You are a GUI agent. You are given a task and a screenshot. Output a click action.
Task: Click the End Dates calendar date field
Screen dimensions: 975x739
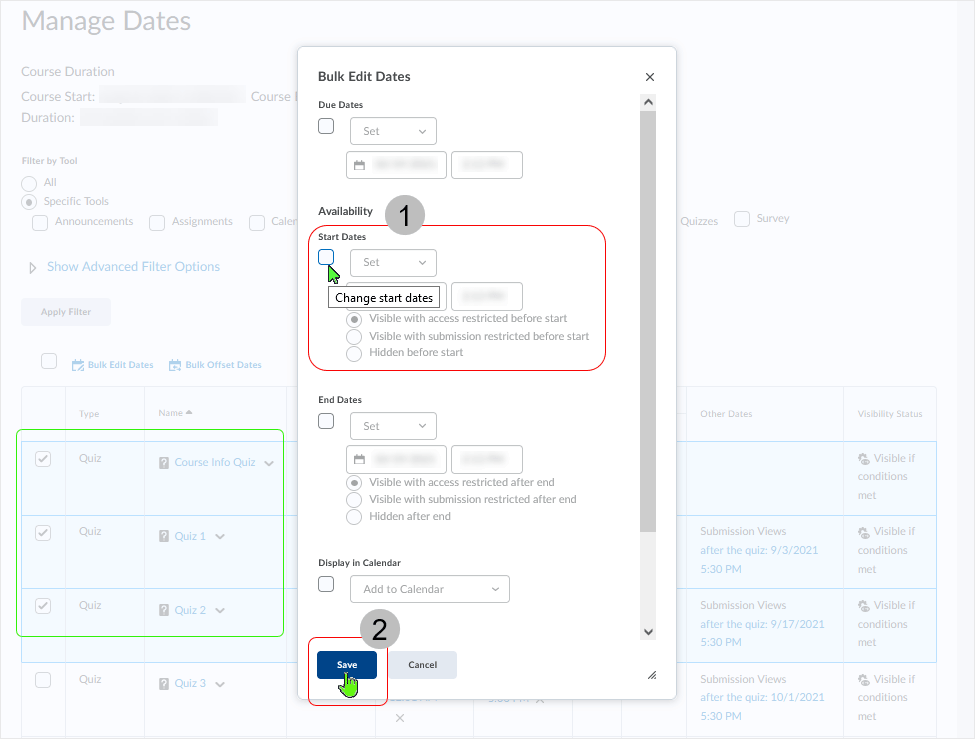tap(396, 460)
